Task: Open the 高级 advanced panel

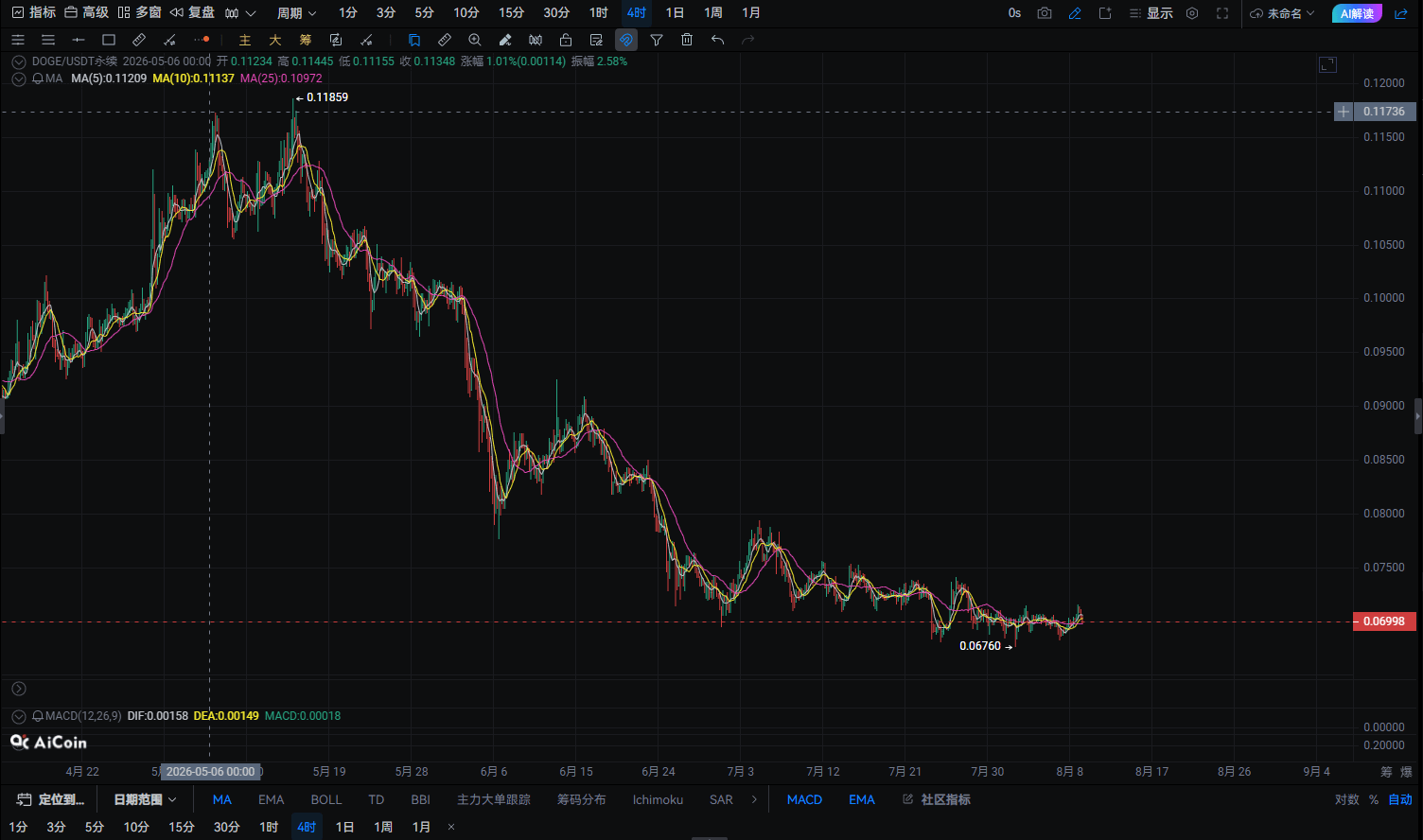Action: click(x=86, y=13)
